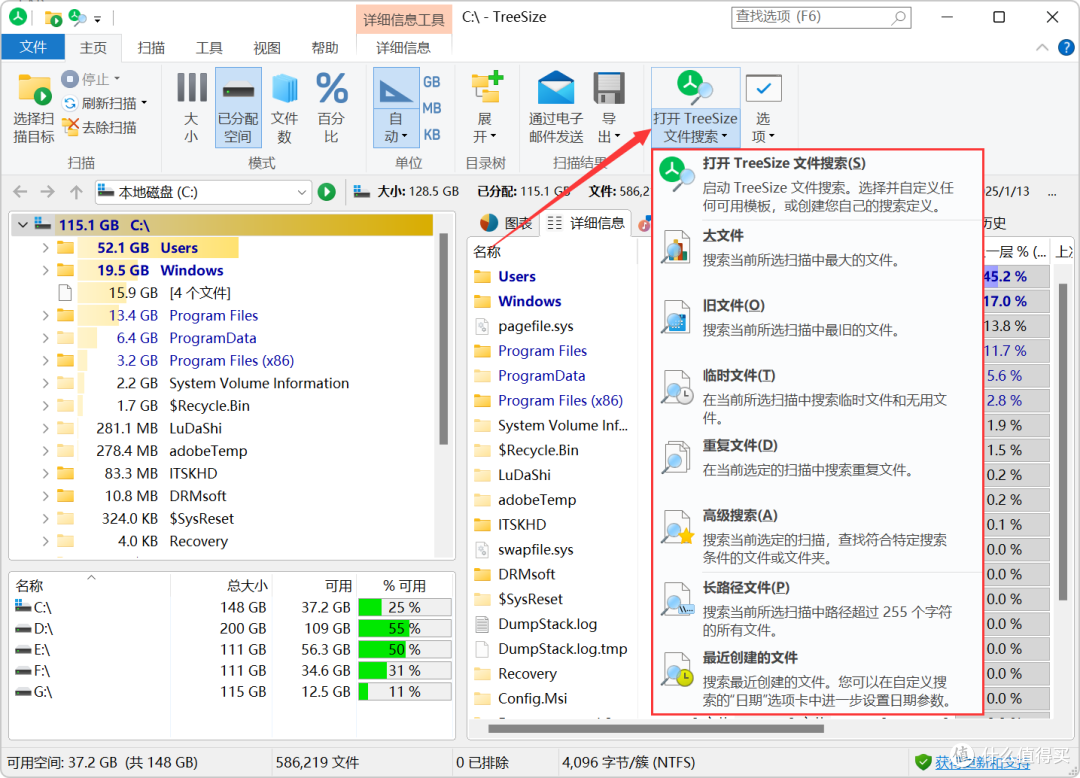
Task: Set the unit to MB
Action: (x=432, y=108)
